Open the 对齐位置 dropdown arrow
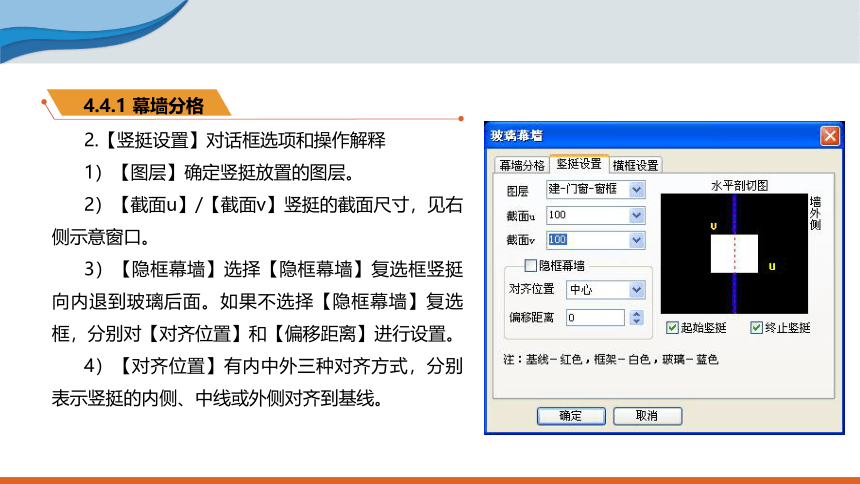Viewport: 860px width, 484px height. click(636, 290)
